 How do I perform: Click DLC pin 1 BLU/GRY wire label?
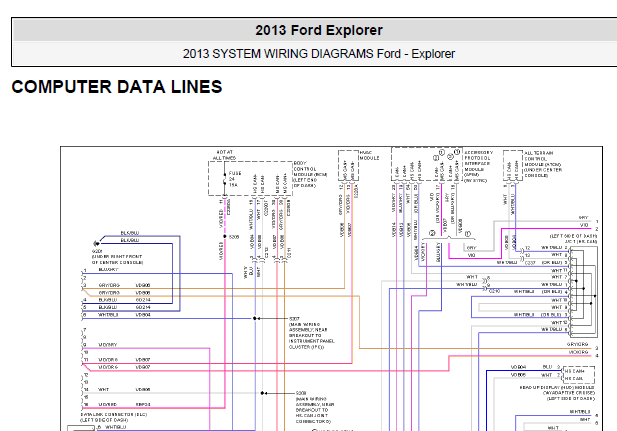[x=108, y=270]
